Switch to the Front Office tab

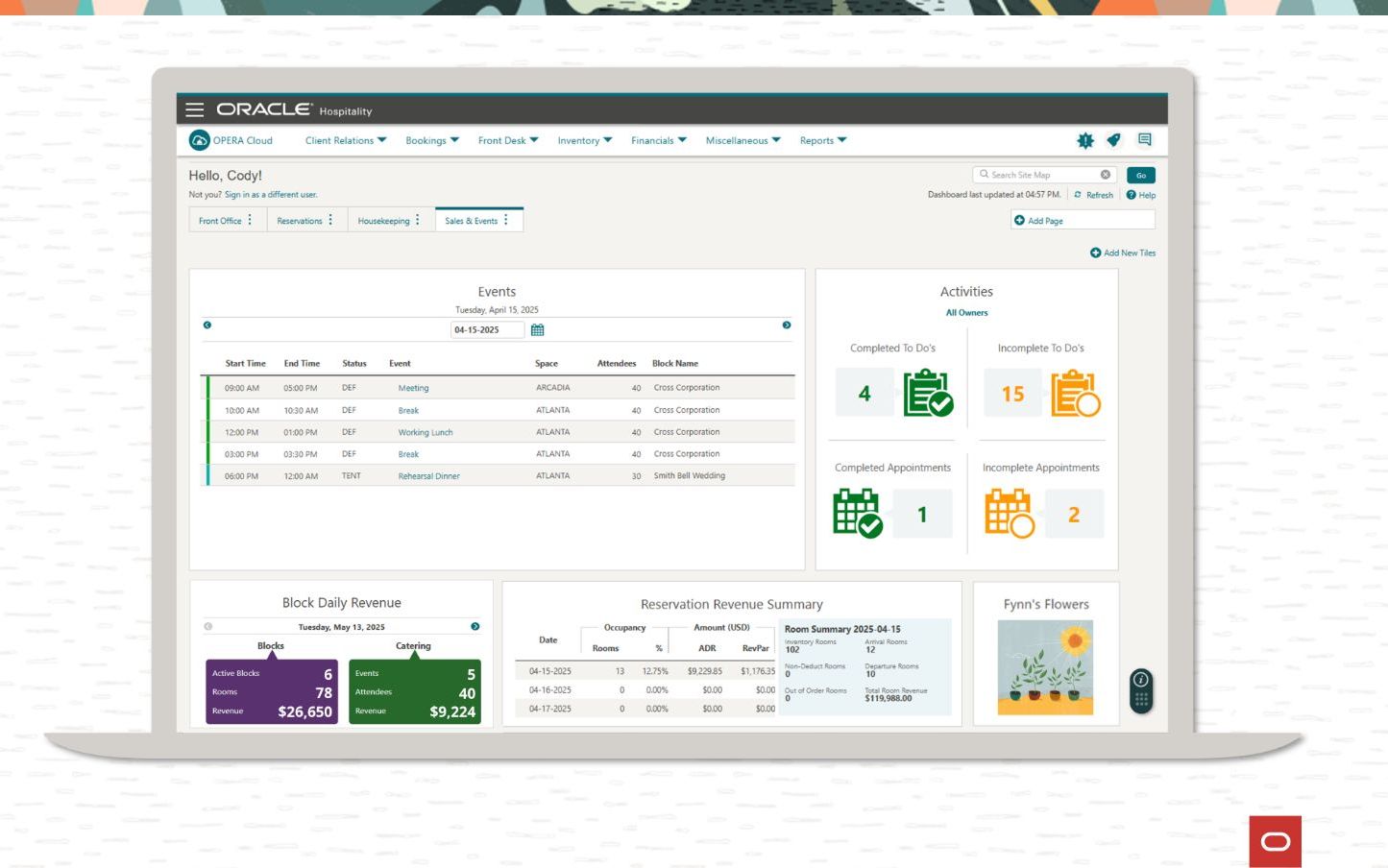coord(220,221)
